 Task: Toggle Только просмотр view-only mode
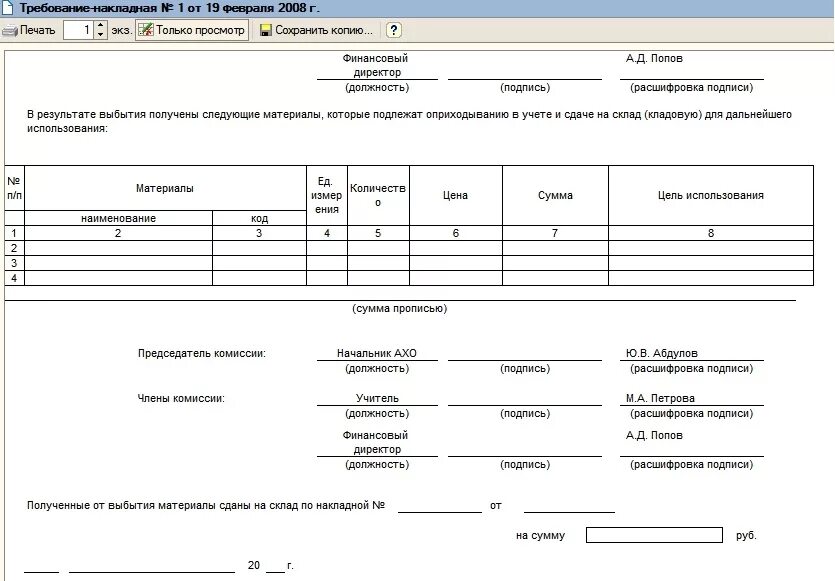click(192, 30)
